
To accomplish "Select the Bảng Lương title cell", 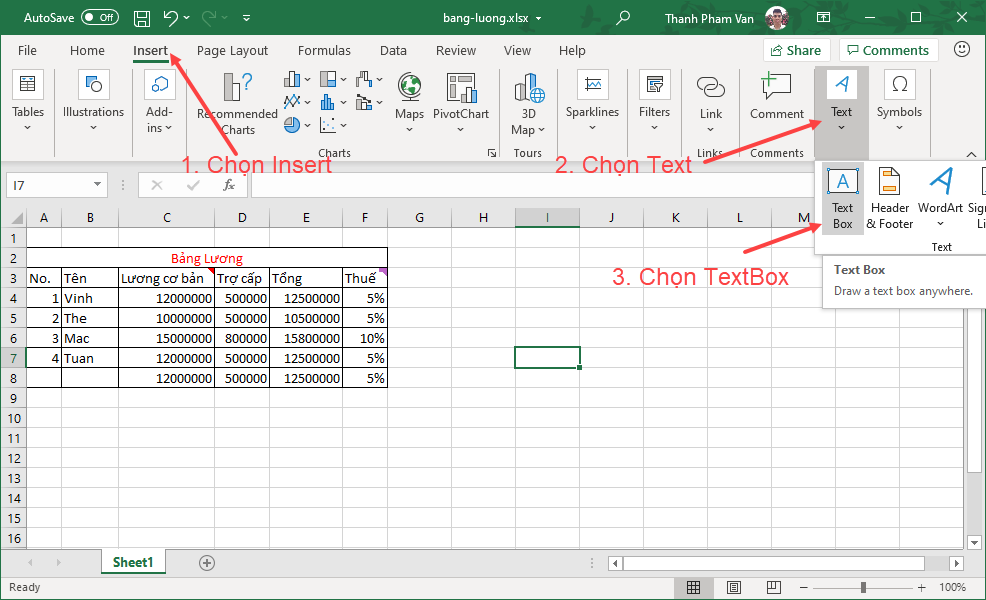I will click(x=207, y=258).
